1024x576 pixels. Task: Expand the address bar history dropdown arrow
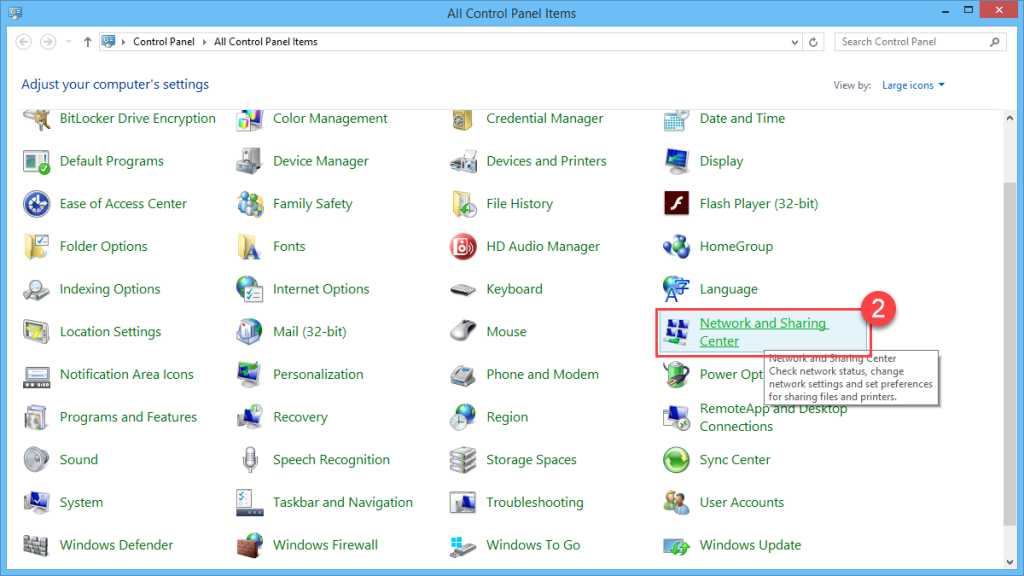(x=795, y=42)
